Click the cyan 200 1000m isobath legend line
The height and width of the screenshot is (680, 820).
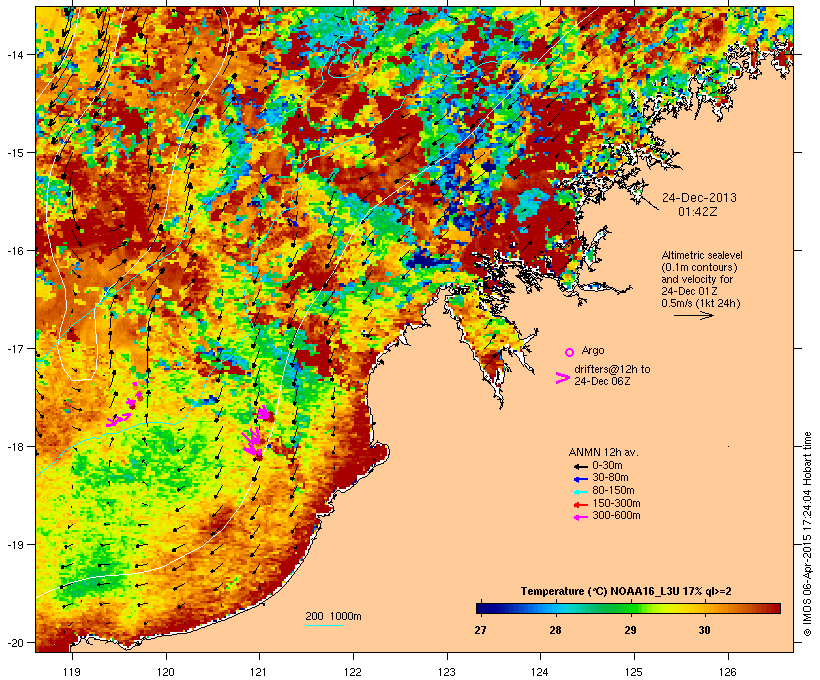tap(324, 625)
